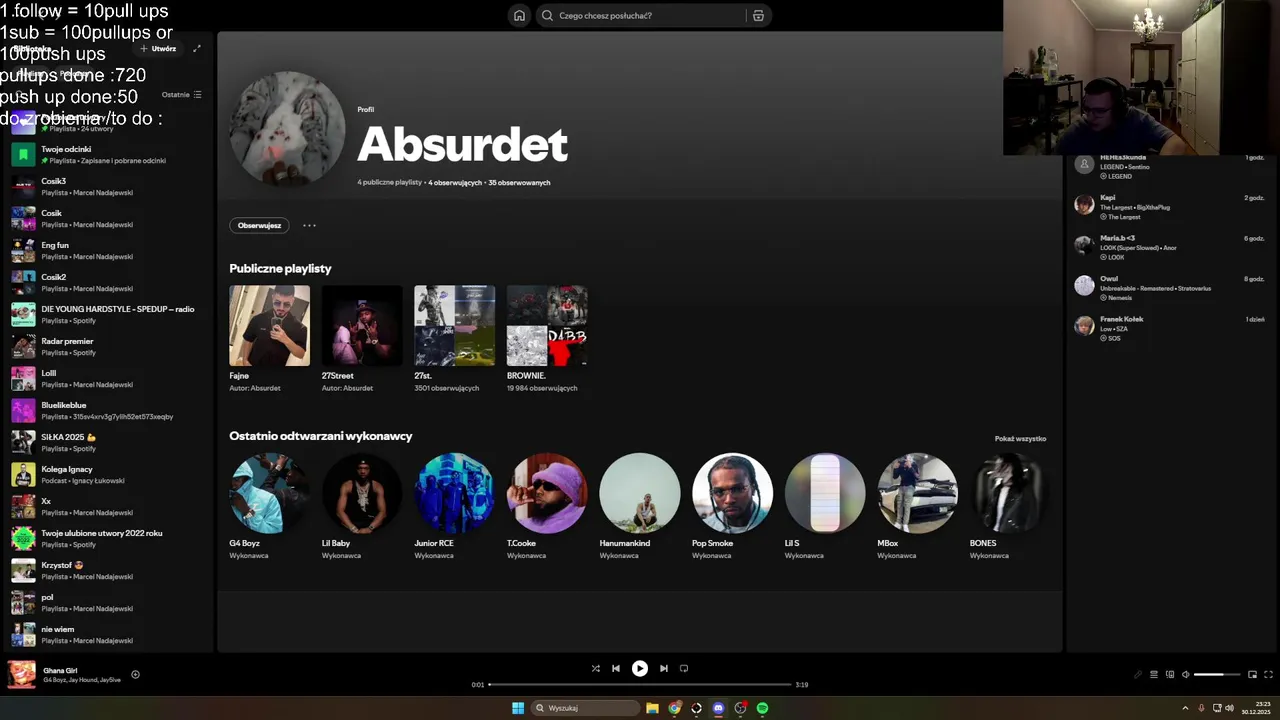Open the 4 publiczne playlisty link
The height and width of the screenshot is (720, 1280).
(x=389, y=183)
